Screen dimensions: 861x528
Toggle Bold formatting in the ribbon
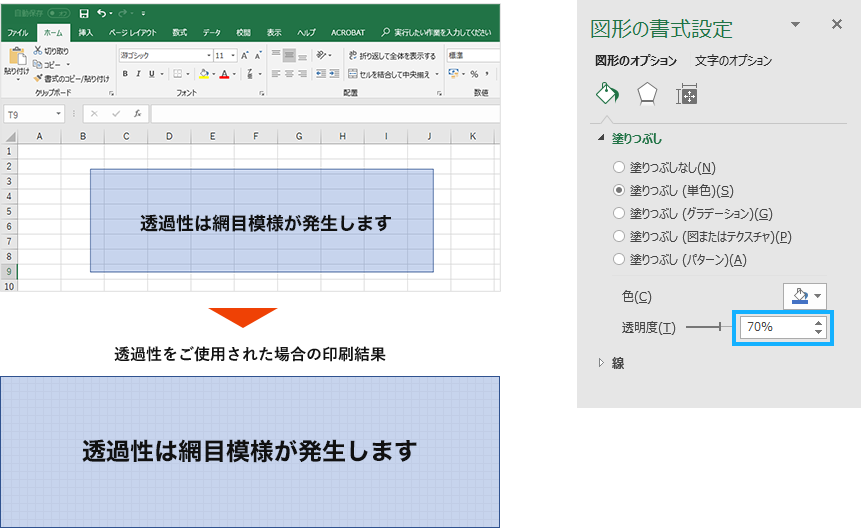click(x=124, y=74)
